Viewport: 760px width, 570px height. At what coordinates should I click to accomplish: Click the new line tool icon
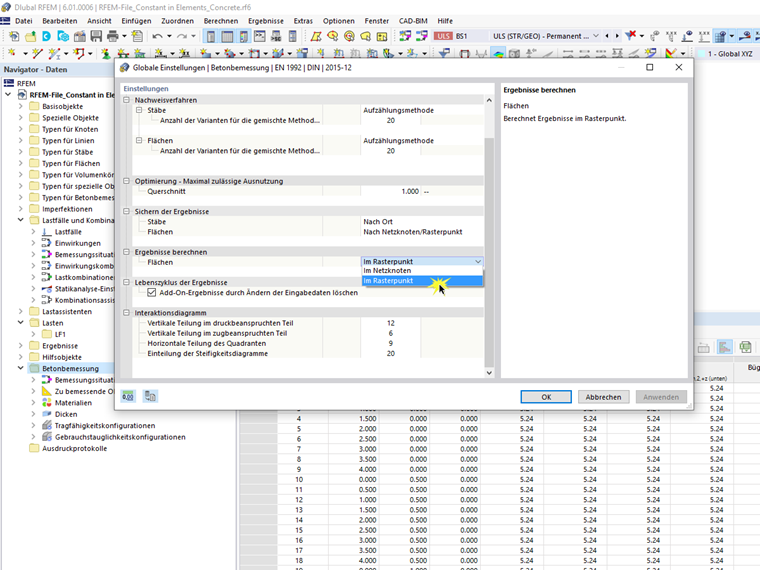[37, 53]
